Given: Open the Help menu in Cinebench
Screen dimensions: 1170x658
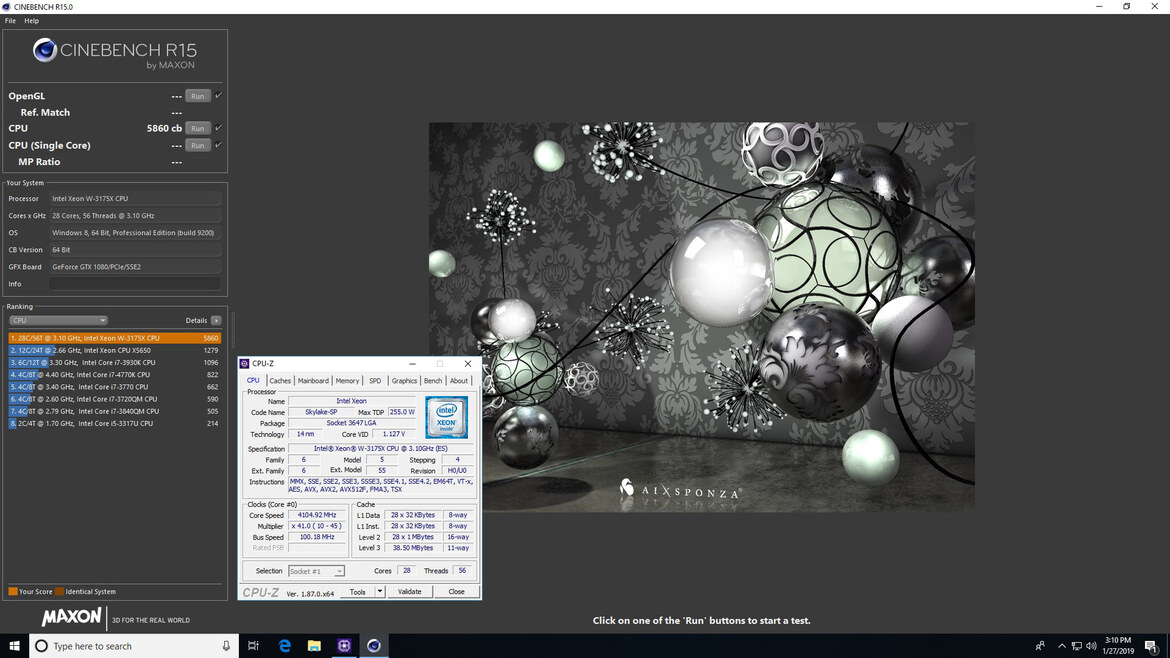Looking at the screenshot, I should click(x=31, y=21).
